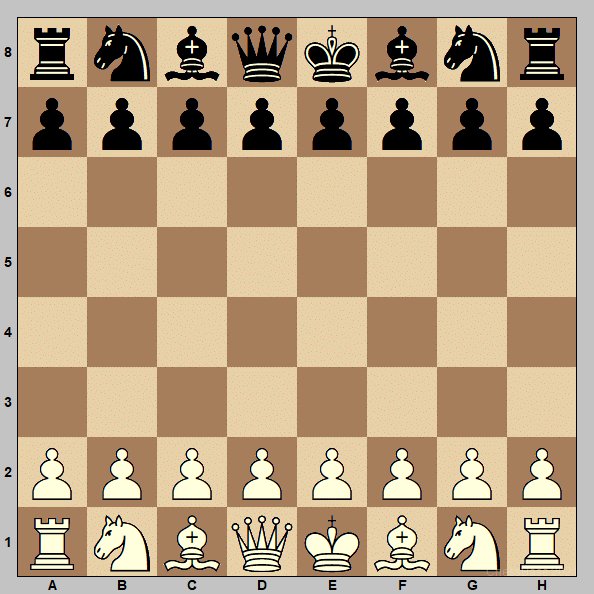The image size is (594, 594).
Task: Click the empty c6 square
Action: (x=192, y=192)
